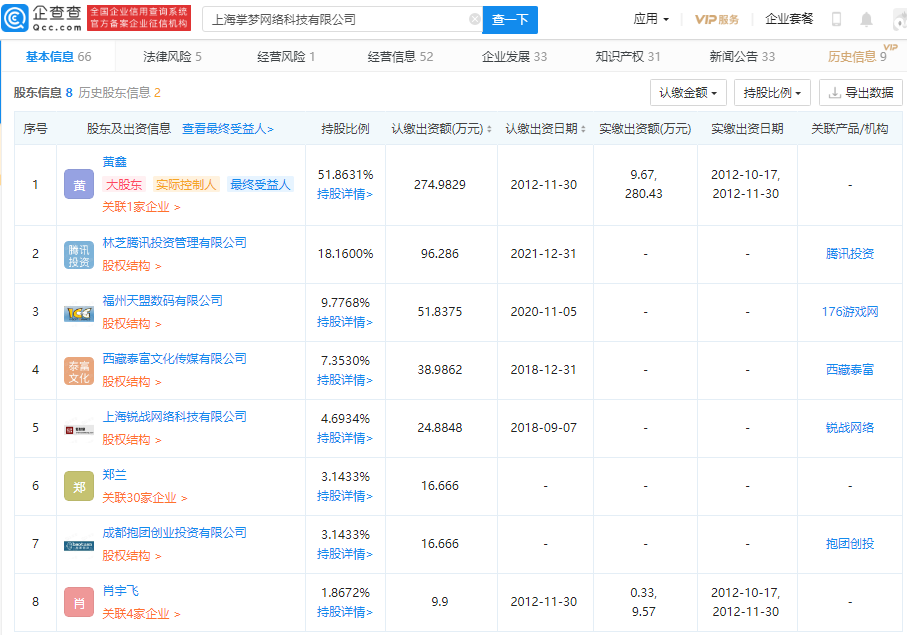Open the 西藏泰富 related institution link
Screen dimensions: 907x635
(x=850, y=370)
